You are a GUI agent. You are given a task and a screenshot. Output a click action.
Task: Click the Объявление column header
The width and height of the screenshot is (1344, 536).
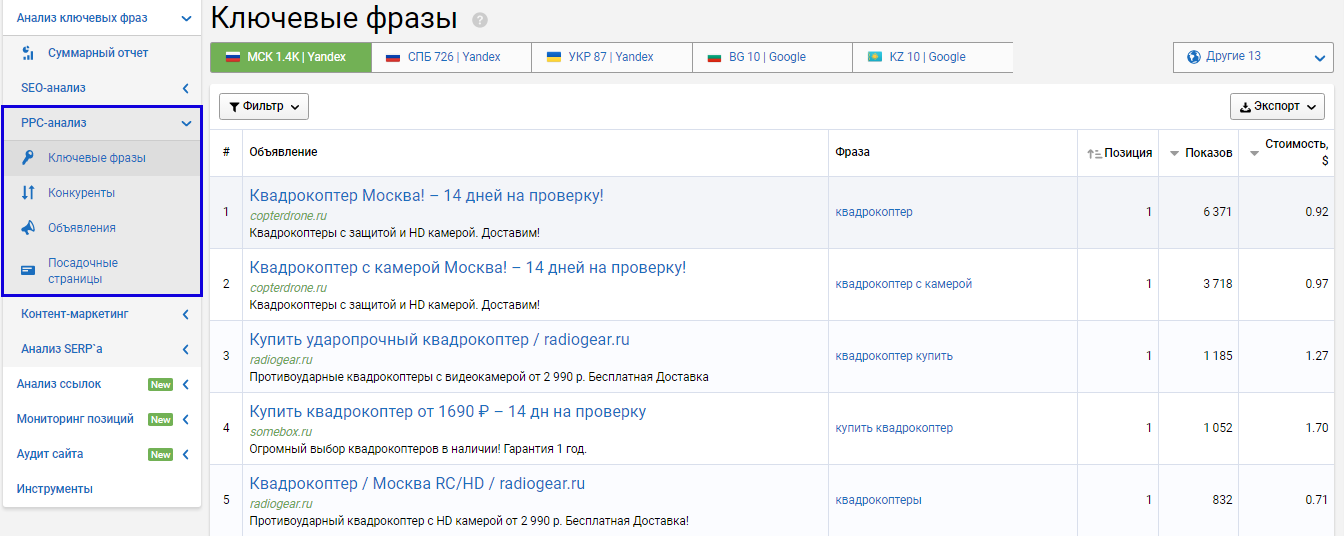(x=283, y=152)
